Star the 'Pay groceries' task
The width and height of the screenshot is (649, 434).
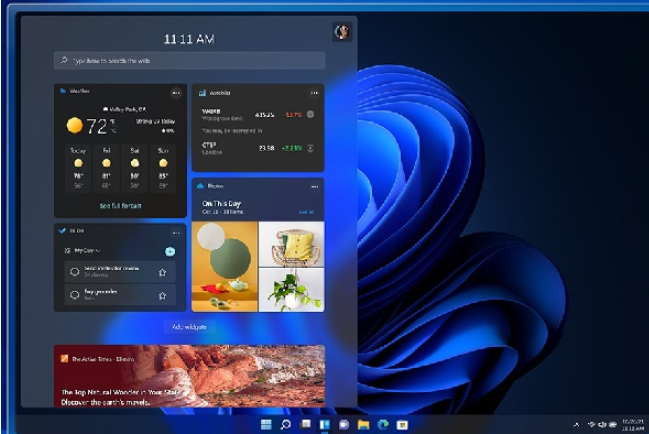tap(162, 295)
